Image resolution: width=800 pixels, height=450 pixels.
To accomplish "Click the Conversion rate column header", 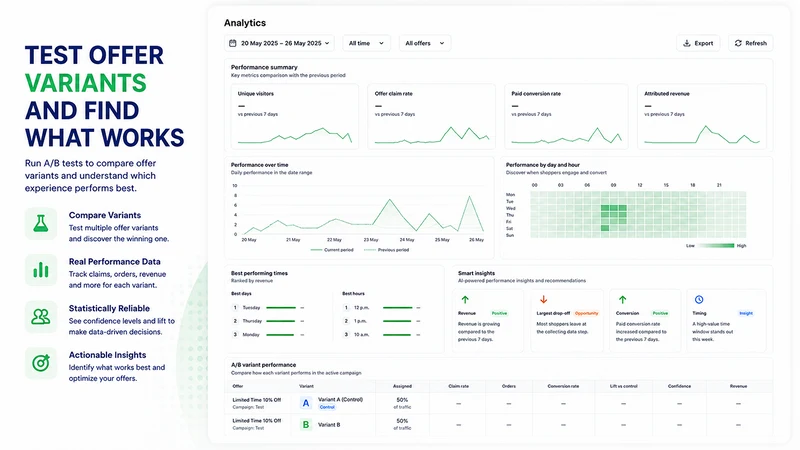I will (x=563, y=386).
